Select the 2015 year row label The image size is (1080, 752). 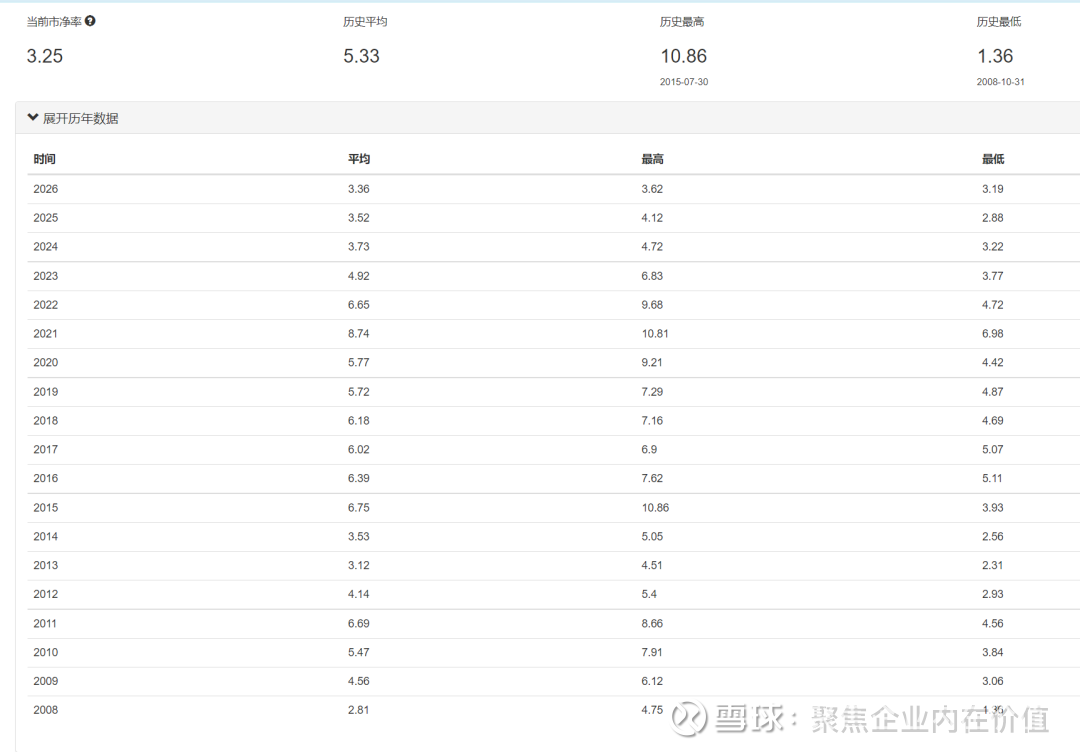tap(46, 508)
